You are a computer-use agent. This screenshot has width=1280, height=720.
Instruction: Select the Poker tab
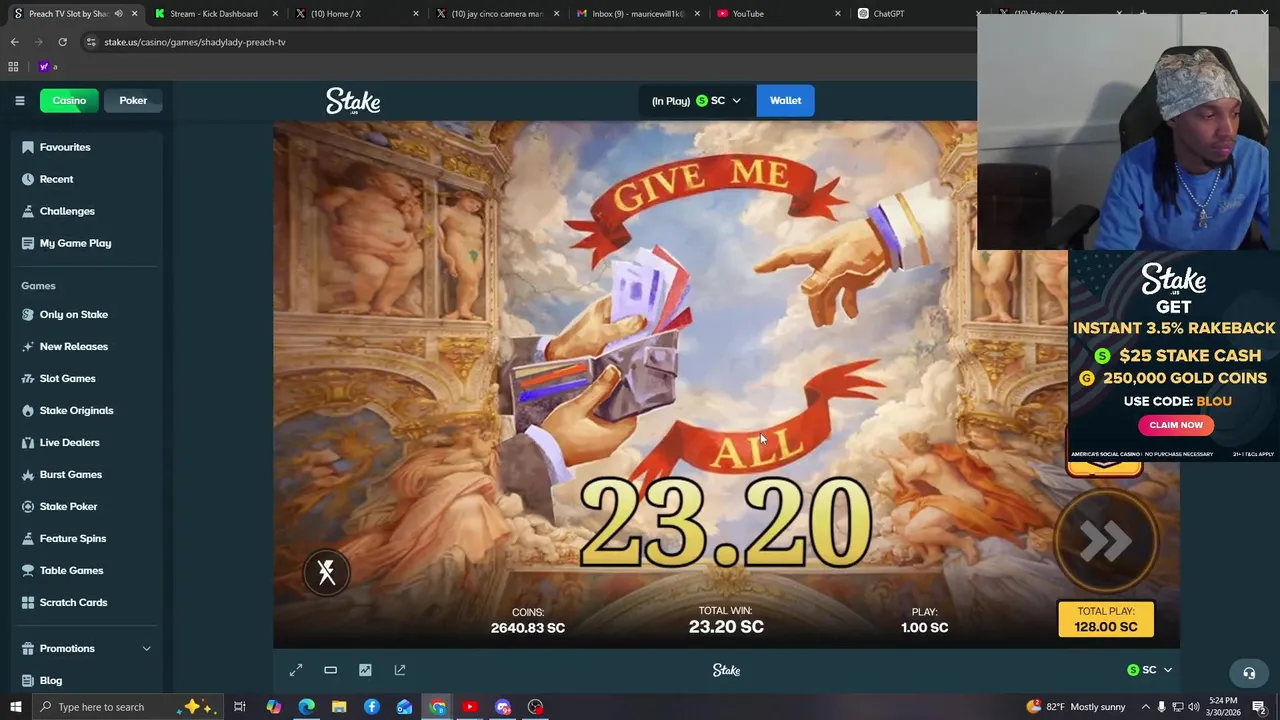click(x=133, y=100)
